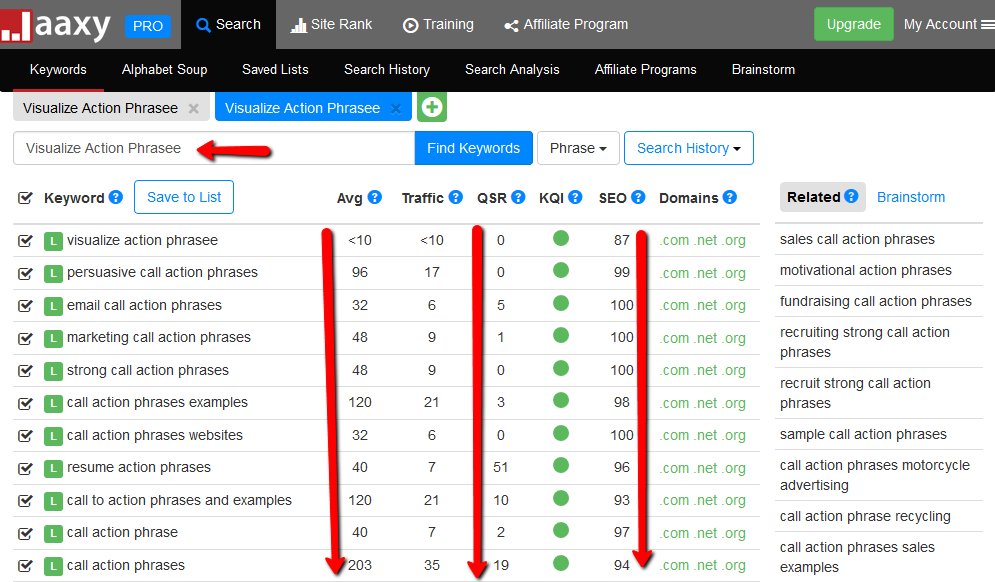Click the help icon next to Avg

pos(375,197)
